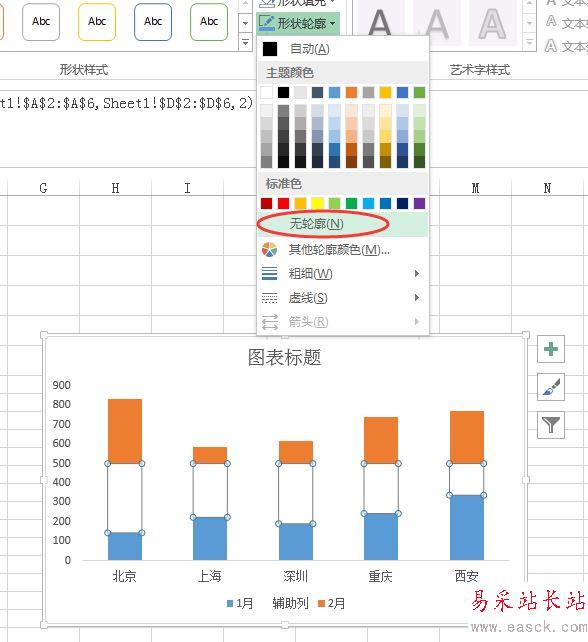Pick the orange theme color swatch
This screenshot has height=642, width=588.
tap(351, 93)
